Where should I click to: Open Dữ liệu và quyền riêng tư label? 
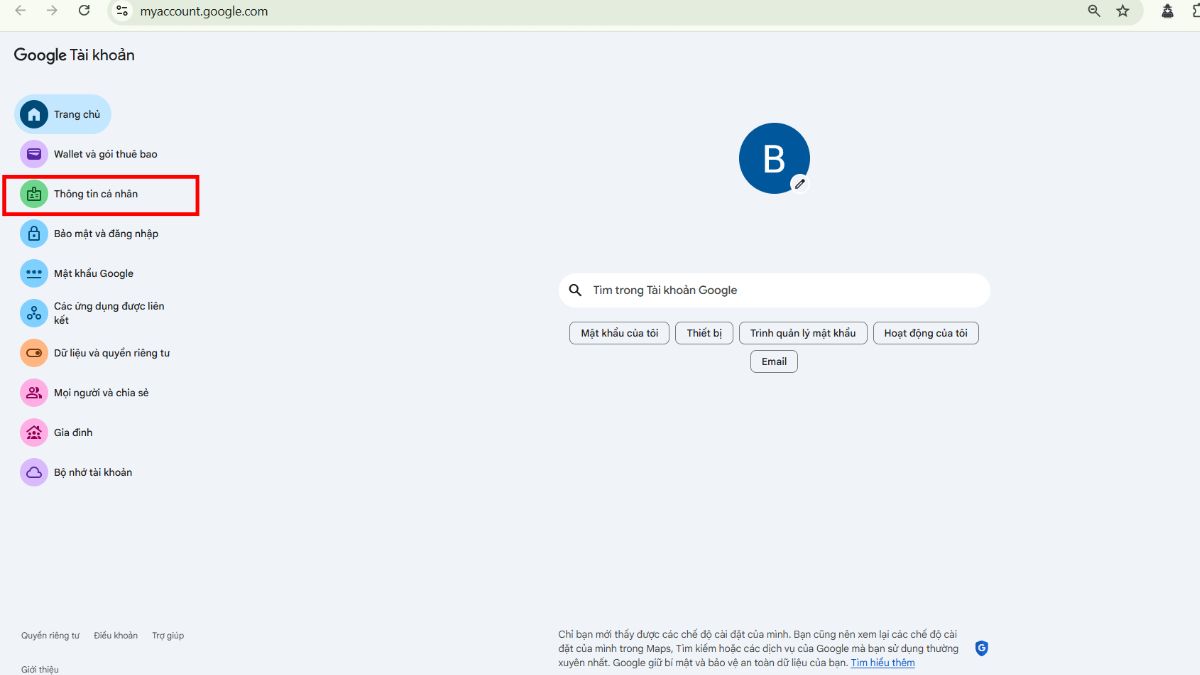tap(112, 353)
